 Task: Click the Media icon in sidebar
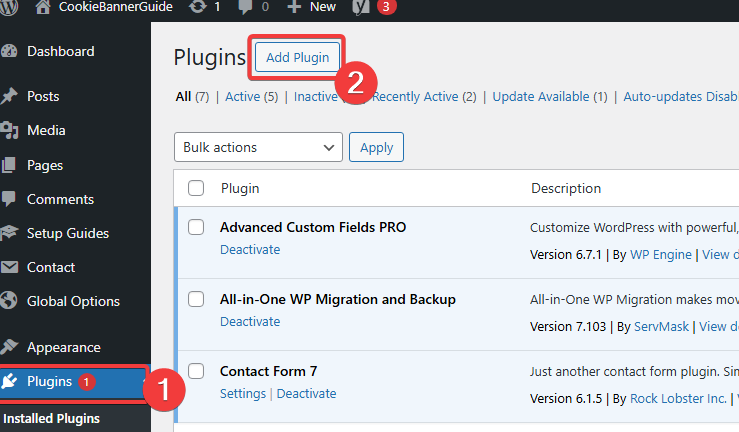[9, 130]
